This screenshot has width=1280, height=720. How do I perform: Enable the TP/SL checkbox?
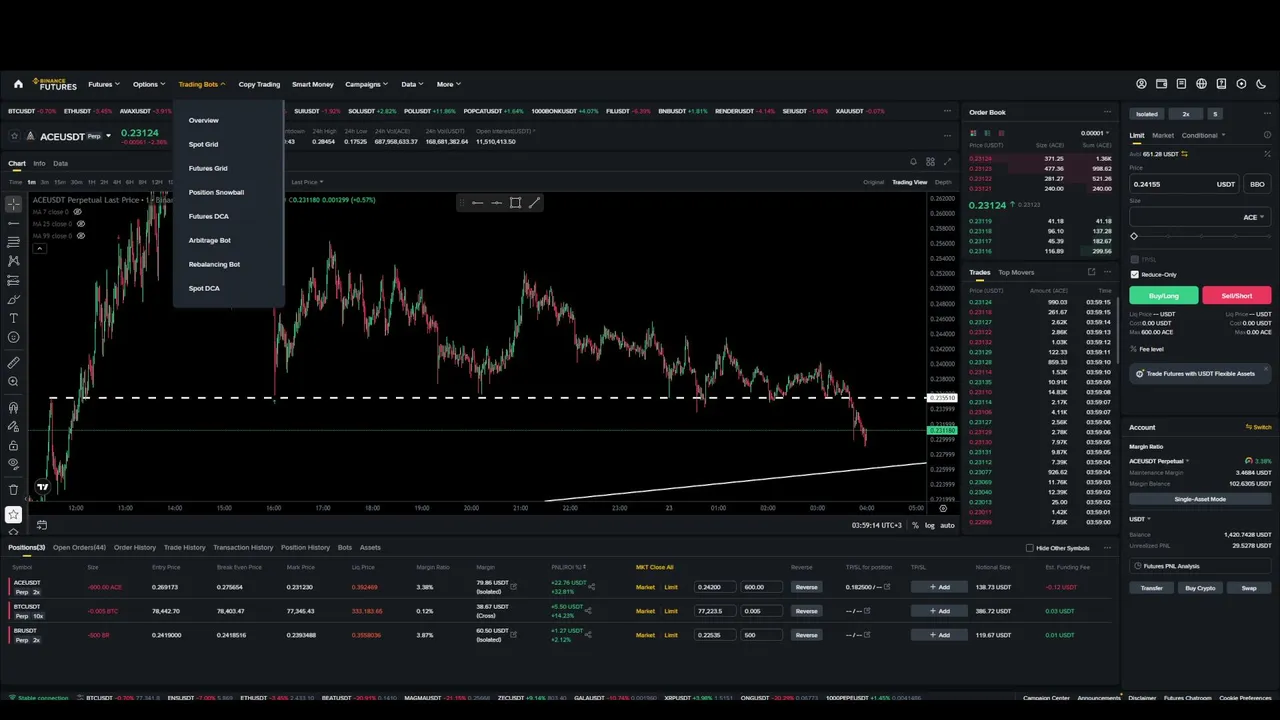[1134, 260]
